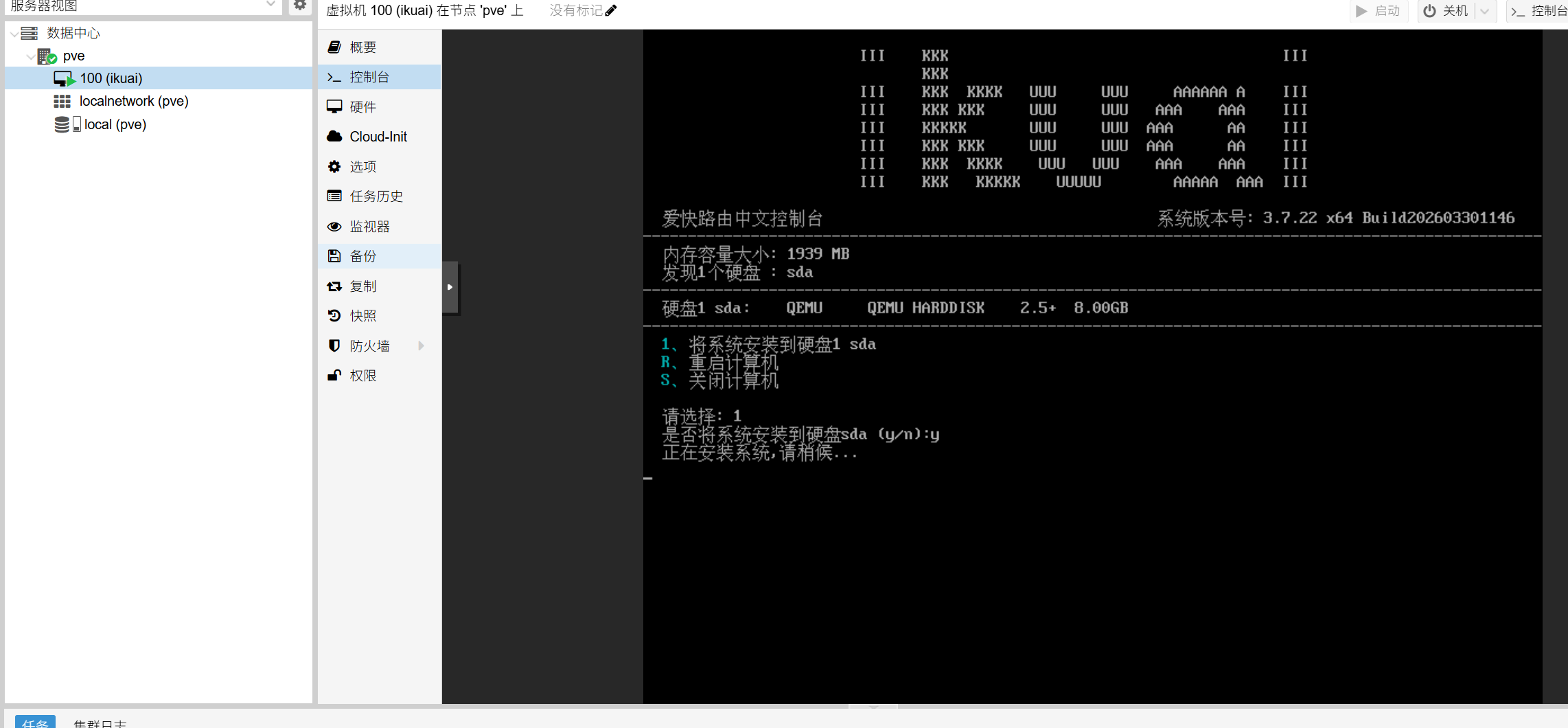
Task: Open the 监视器 monitor panel
Action: [x=369, y=227]
